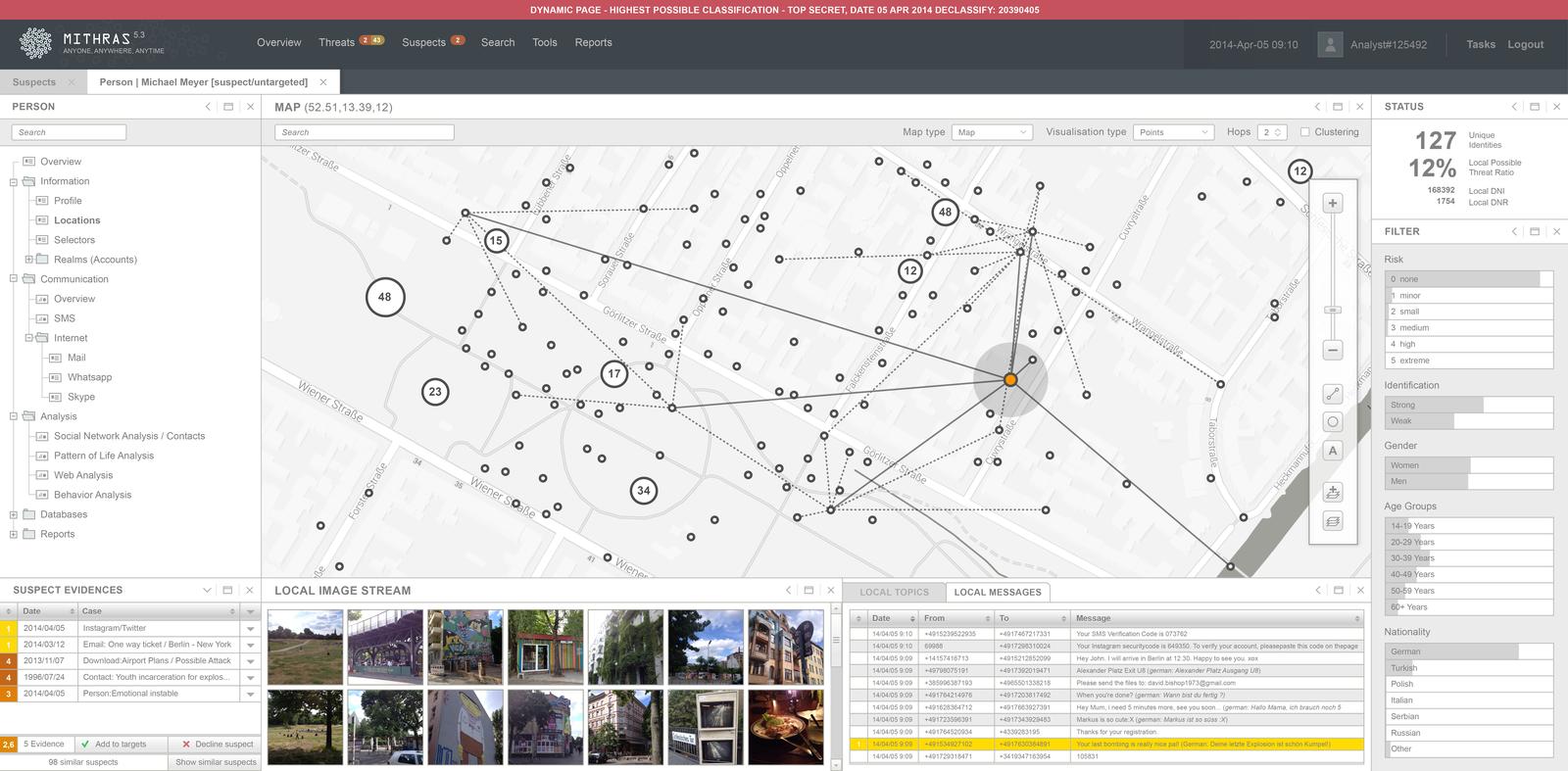Viewport: 1568px width, 771px height.
Task: Zoom in using the map plus button
Action: [1333, 204]
